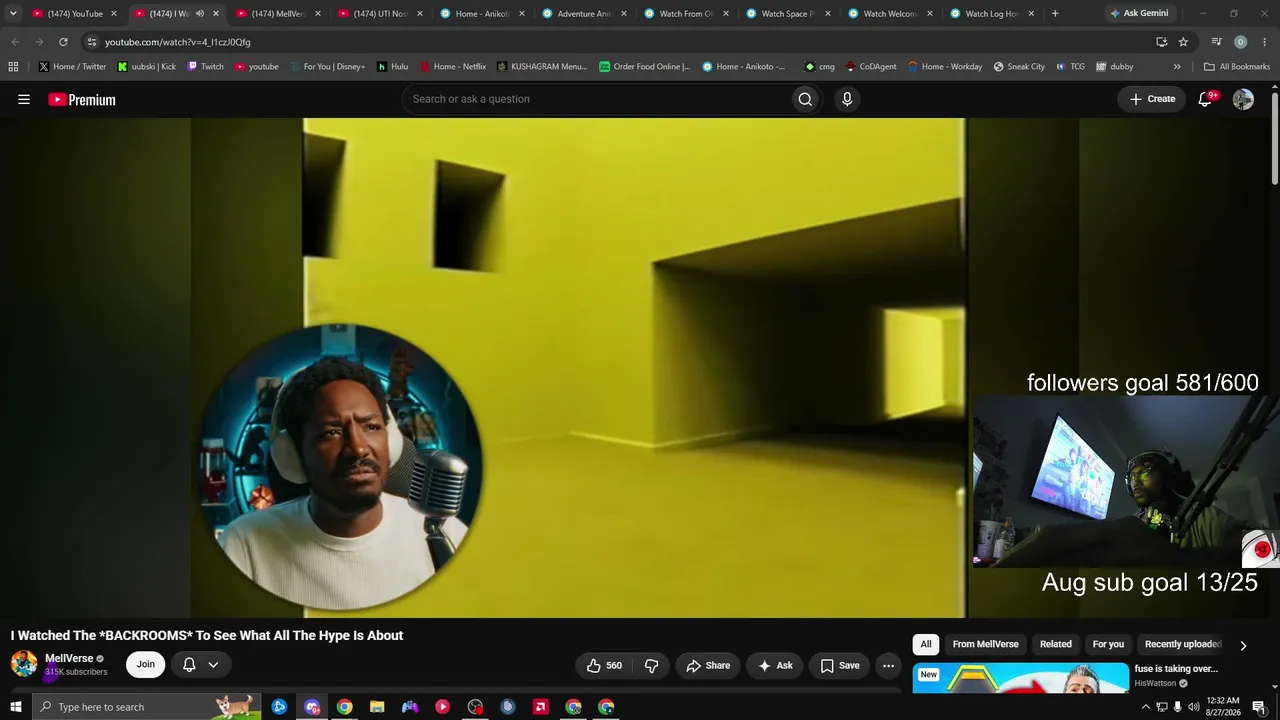Go to YouTube Premium home logo
This screenshot has height=720, width=1280.
click(82, 99)
